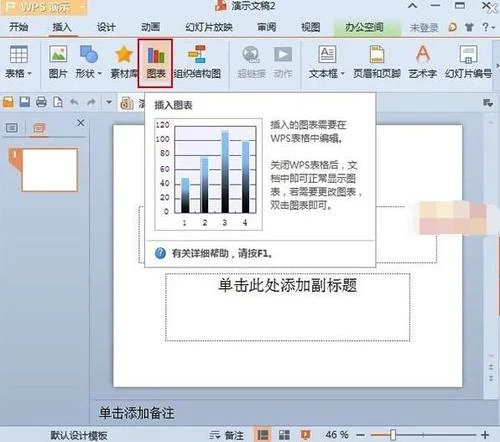
Task: Click the 动作 action icon
Action: 283,55
